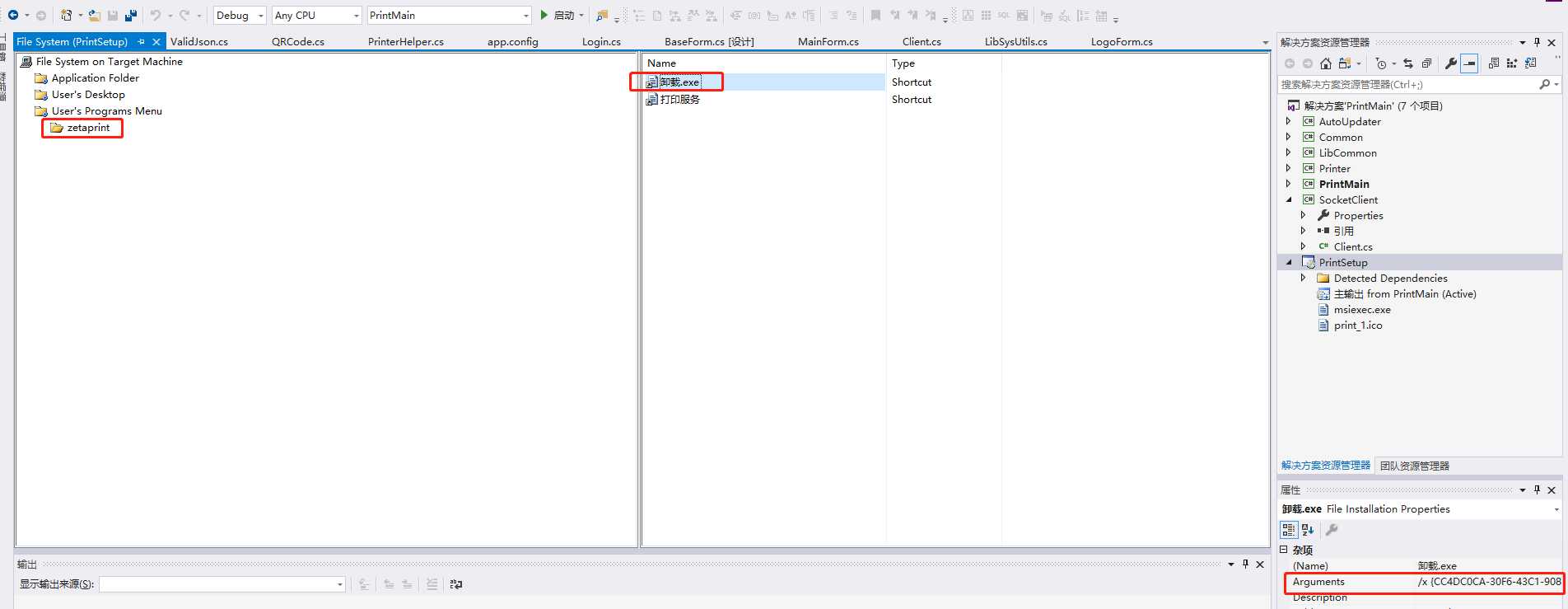Expand the AutoUpdater project node

click(x=1289, y=121)
